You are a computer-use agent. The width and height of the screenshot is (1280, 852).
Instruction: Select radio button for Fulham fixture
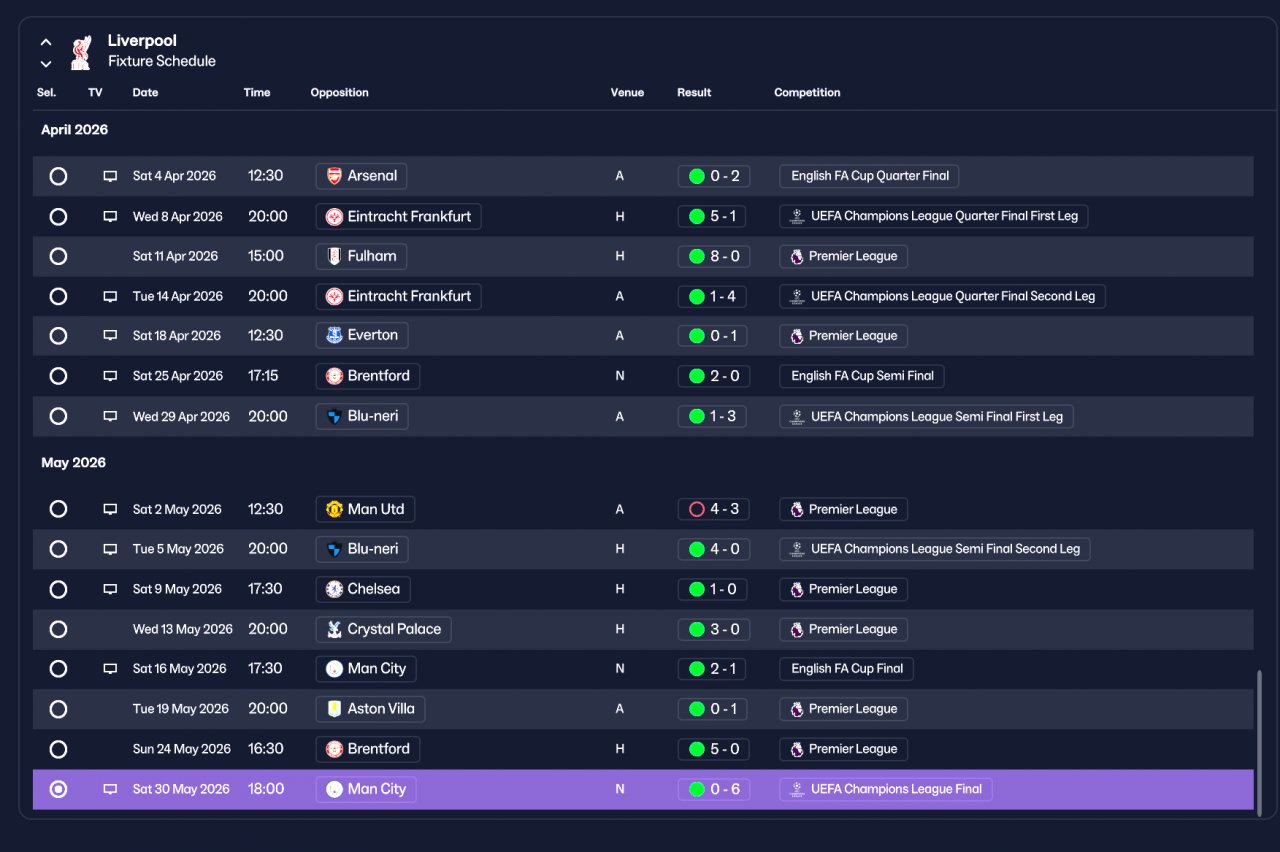coord(58,256)
